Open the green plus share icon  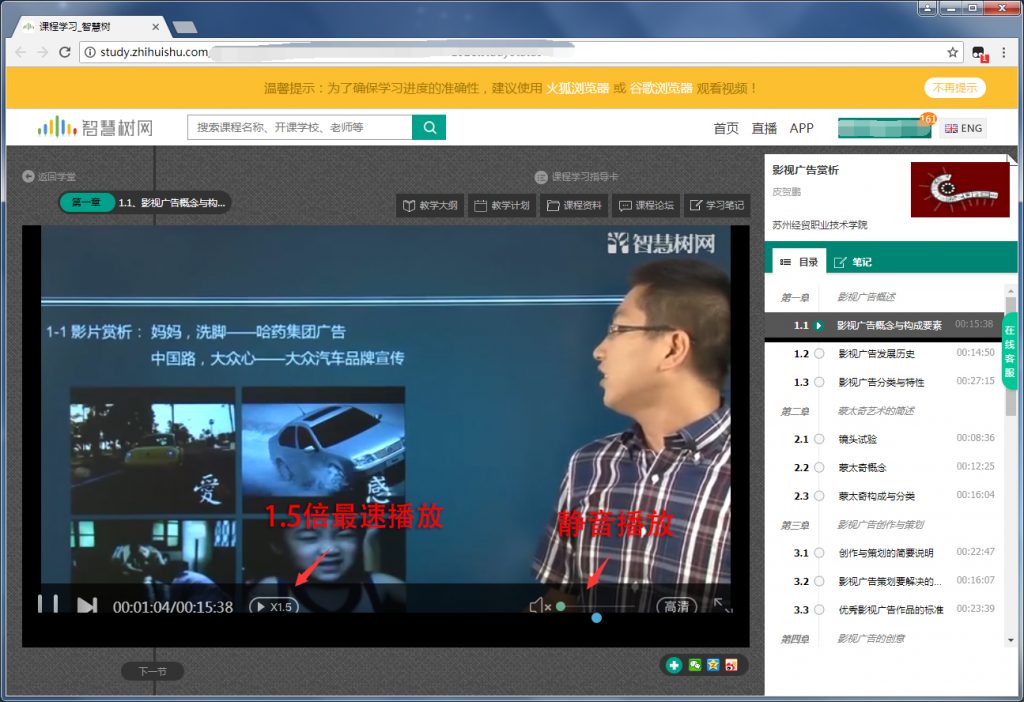point(672,664)
